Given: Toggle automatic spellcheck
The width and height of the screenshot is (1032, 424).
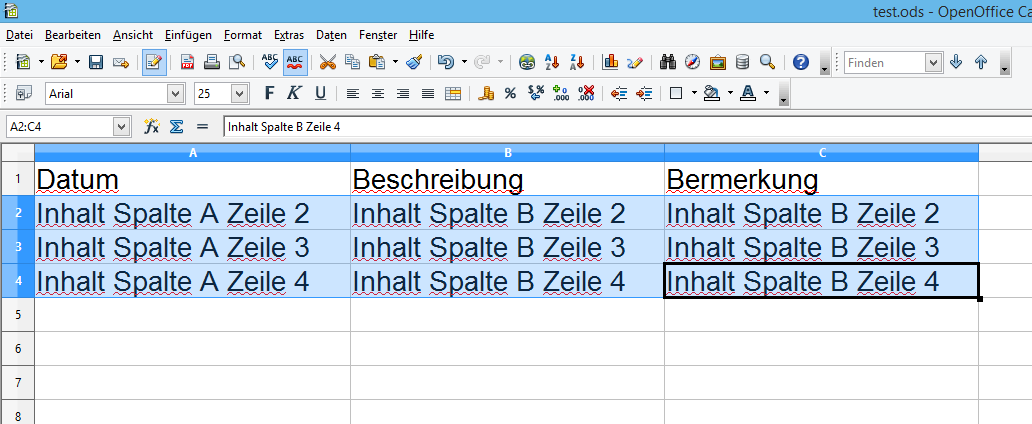Looking at the screenshot, I should coord(295,62).
